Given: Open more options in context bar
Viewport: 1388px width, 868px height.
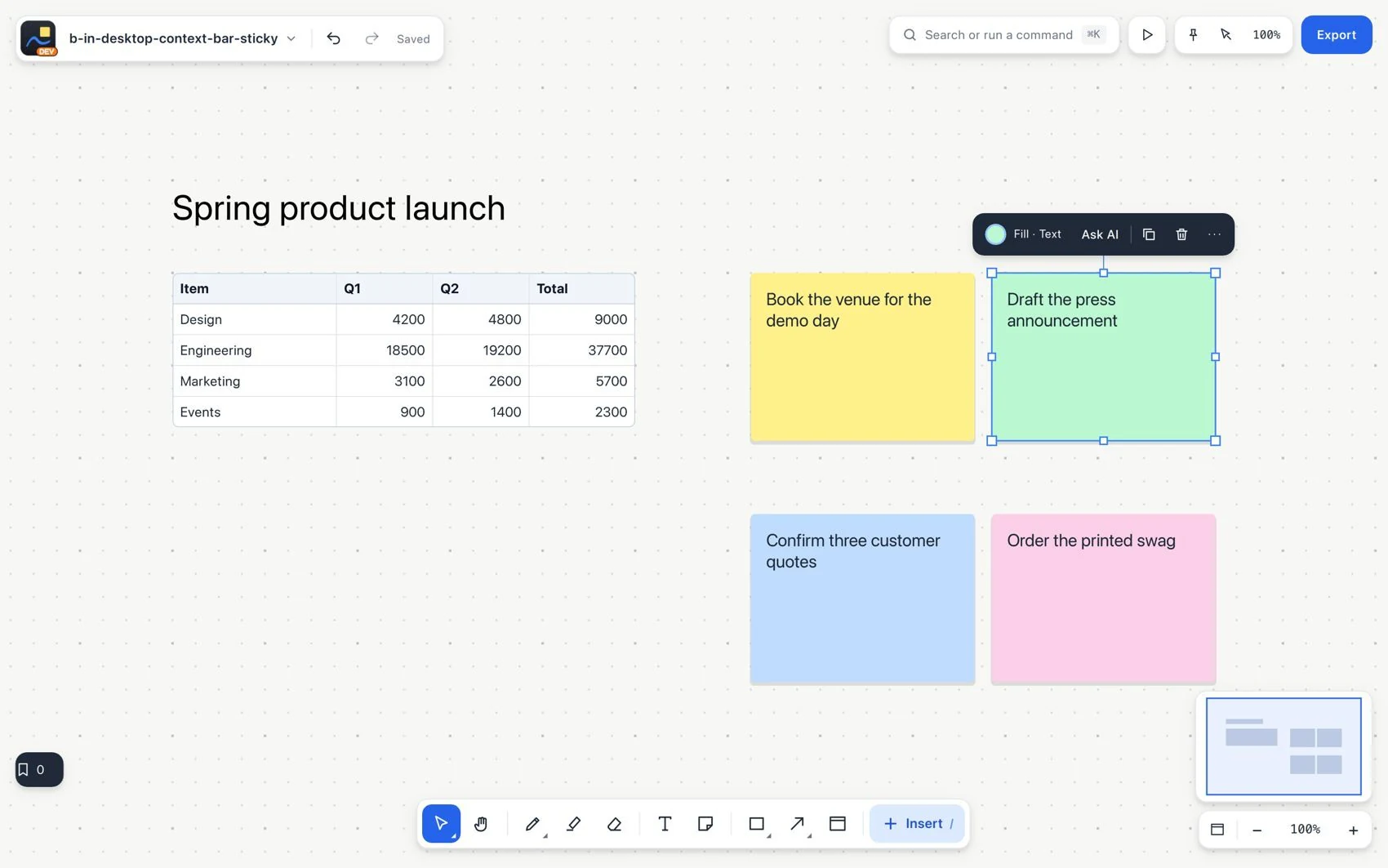Looking at the screenshot, I should 1215,234.
